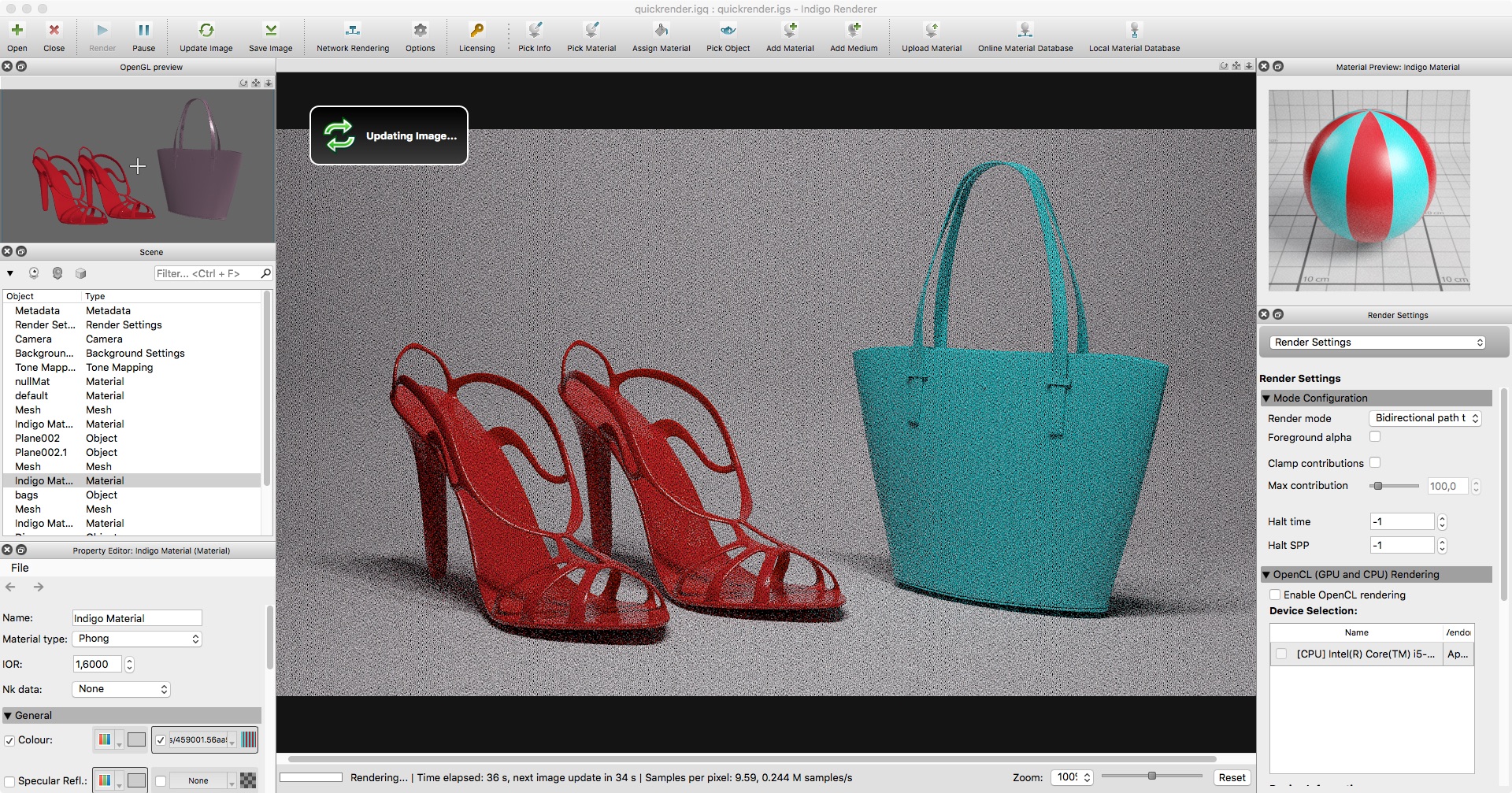Click the Save Image icon
Screen dimensions: 1512x793
pyautogui.click(x=270, y=31)
